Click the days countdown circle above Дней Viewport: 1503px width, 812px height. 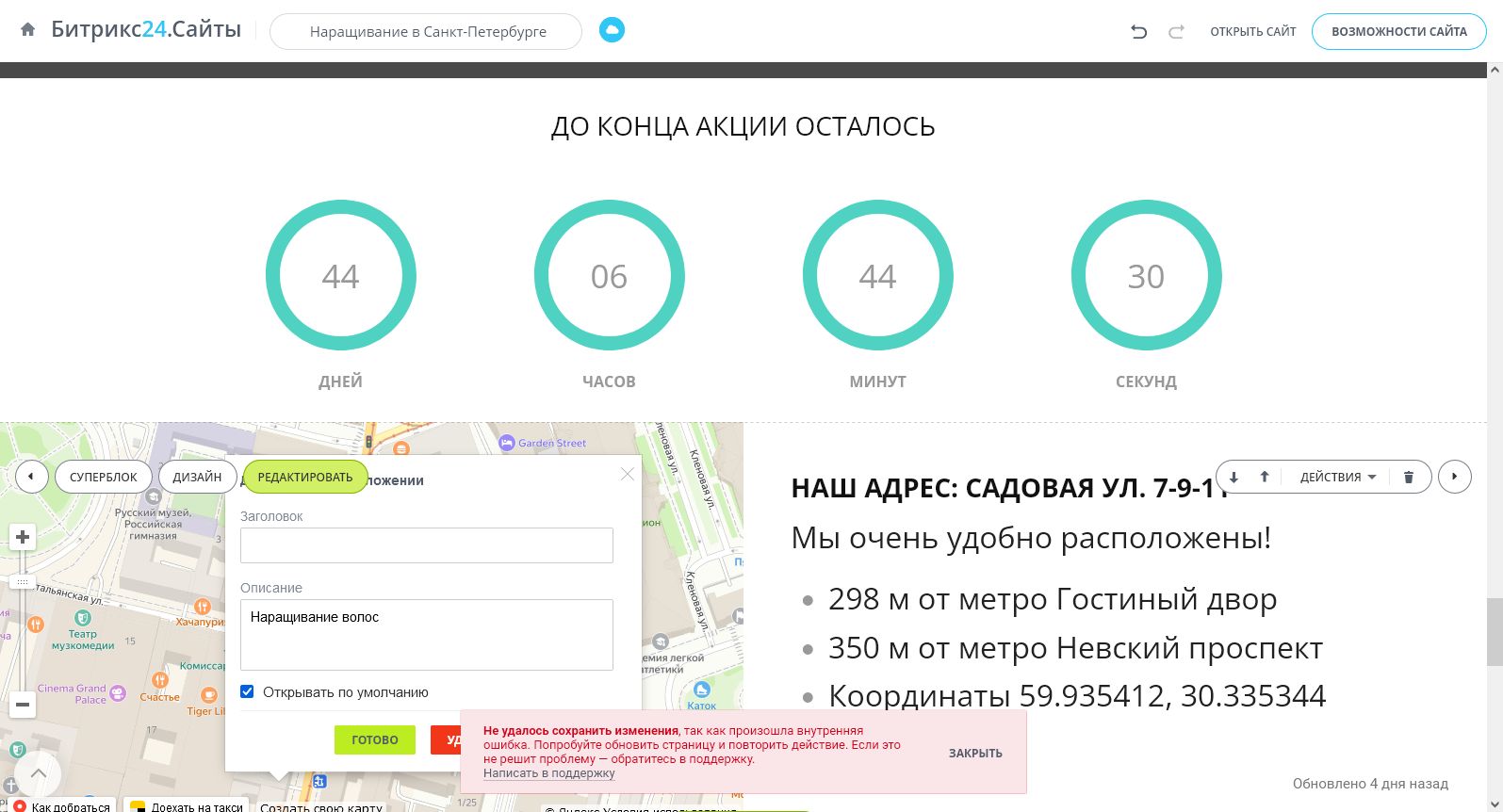[340, 275]
